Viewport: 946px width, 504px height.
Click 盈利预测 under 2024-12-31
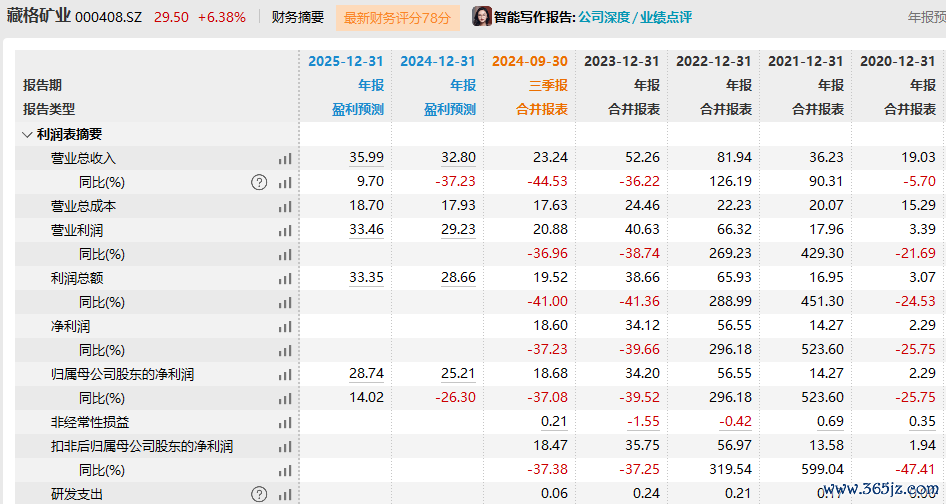pyautogui.click(x=449, y=109)
